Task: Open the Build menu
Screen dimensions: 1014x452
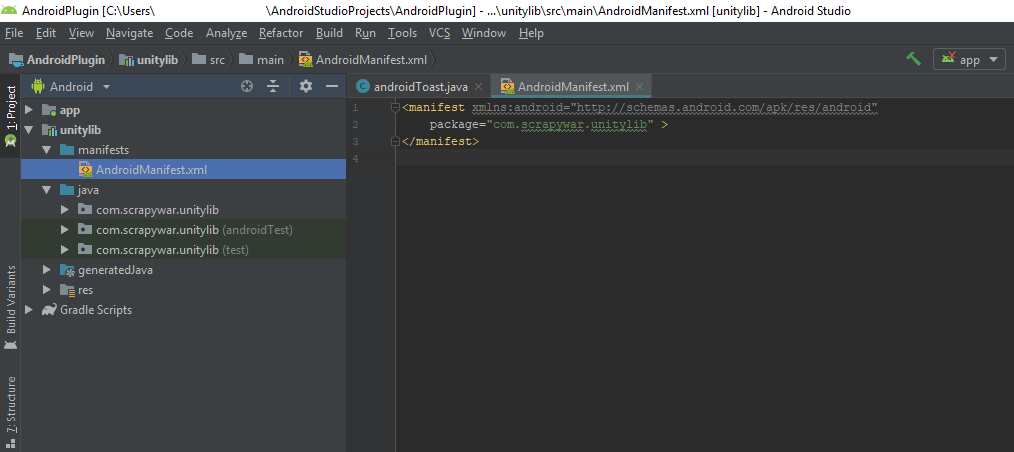Action: (329, 33)
